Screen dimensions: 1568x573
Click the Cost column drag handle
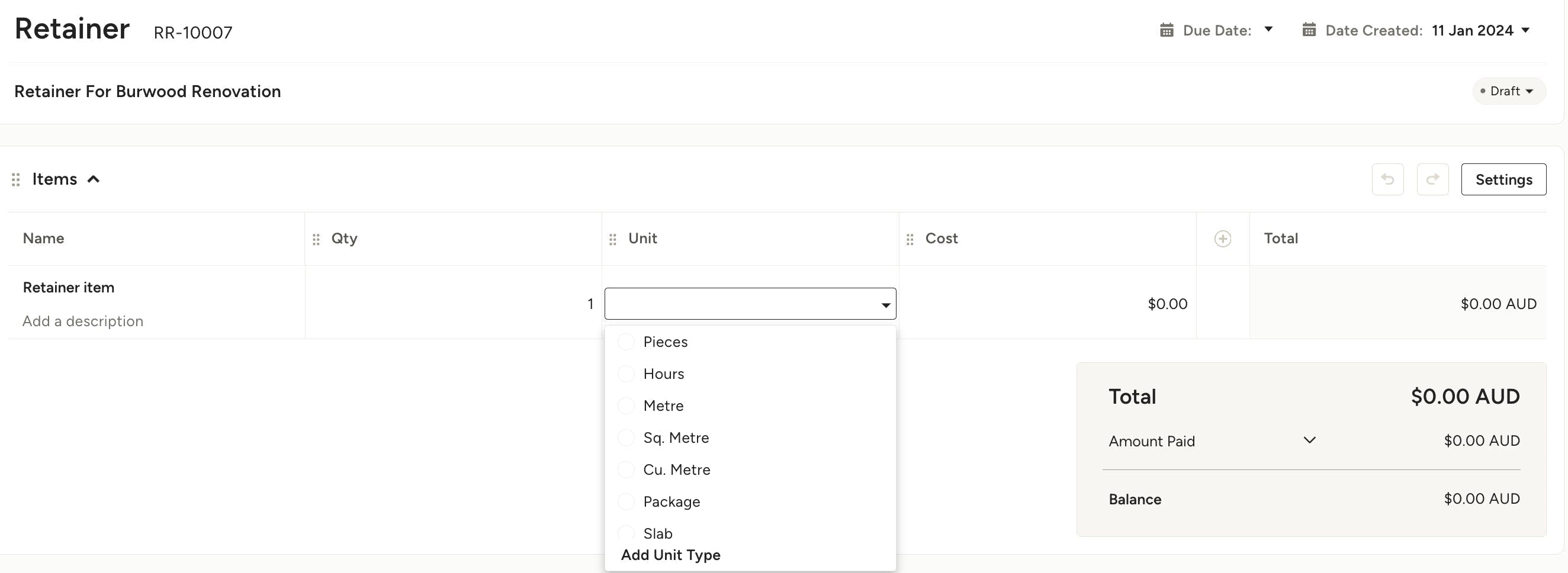tap(910, 240)
